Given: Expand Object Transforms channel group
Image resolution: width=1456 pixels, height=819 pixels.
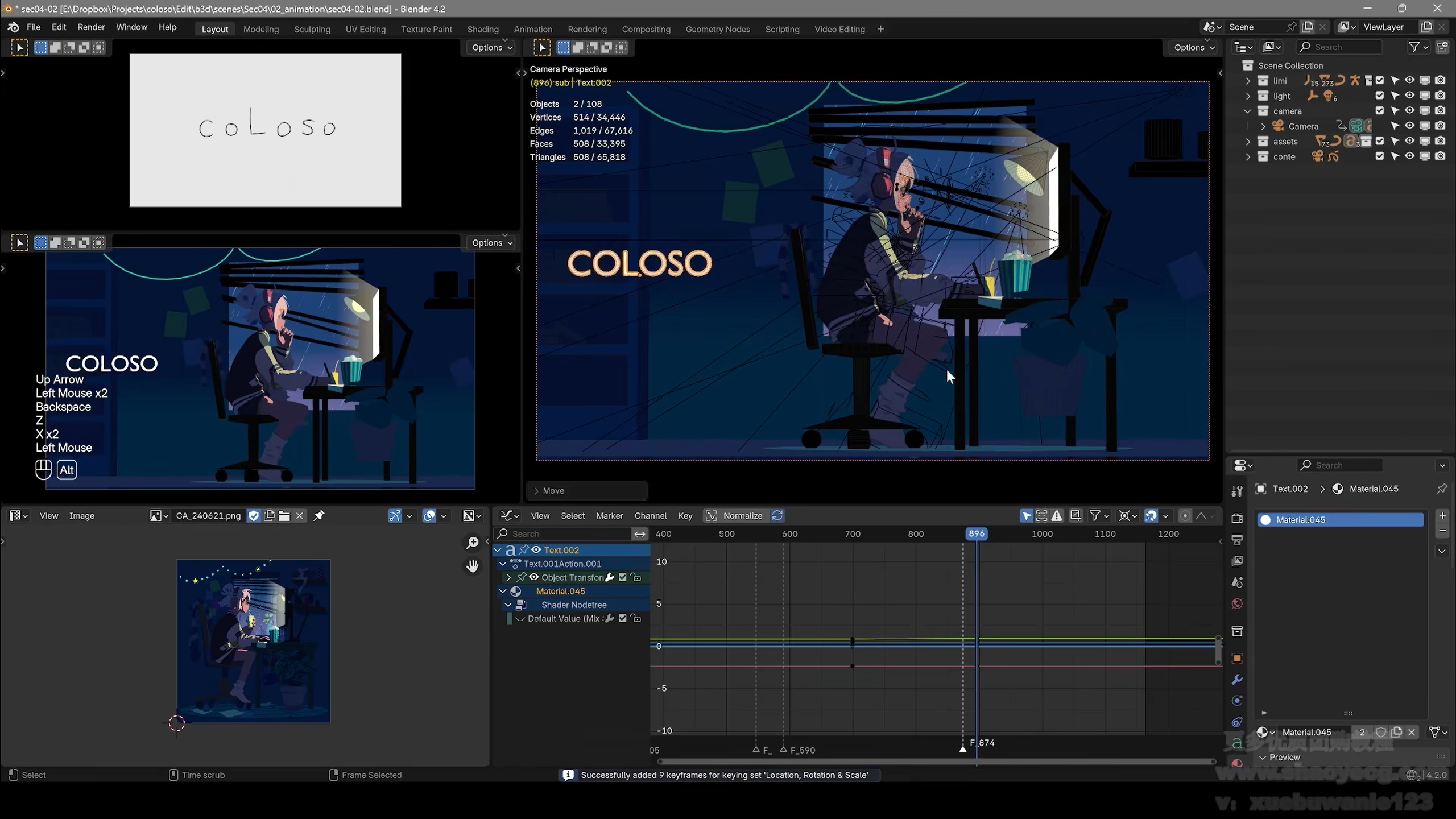Looking at the screenshot, I should 508,577.
